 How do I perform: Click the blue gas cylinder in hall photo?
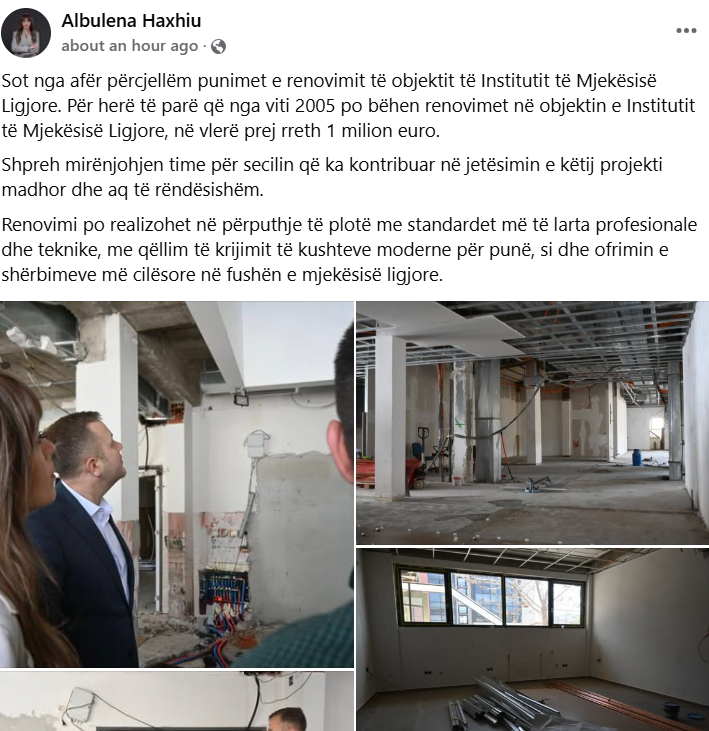pyautogui.click(x=637, y=457)
